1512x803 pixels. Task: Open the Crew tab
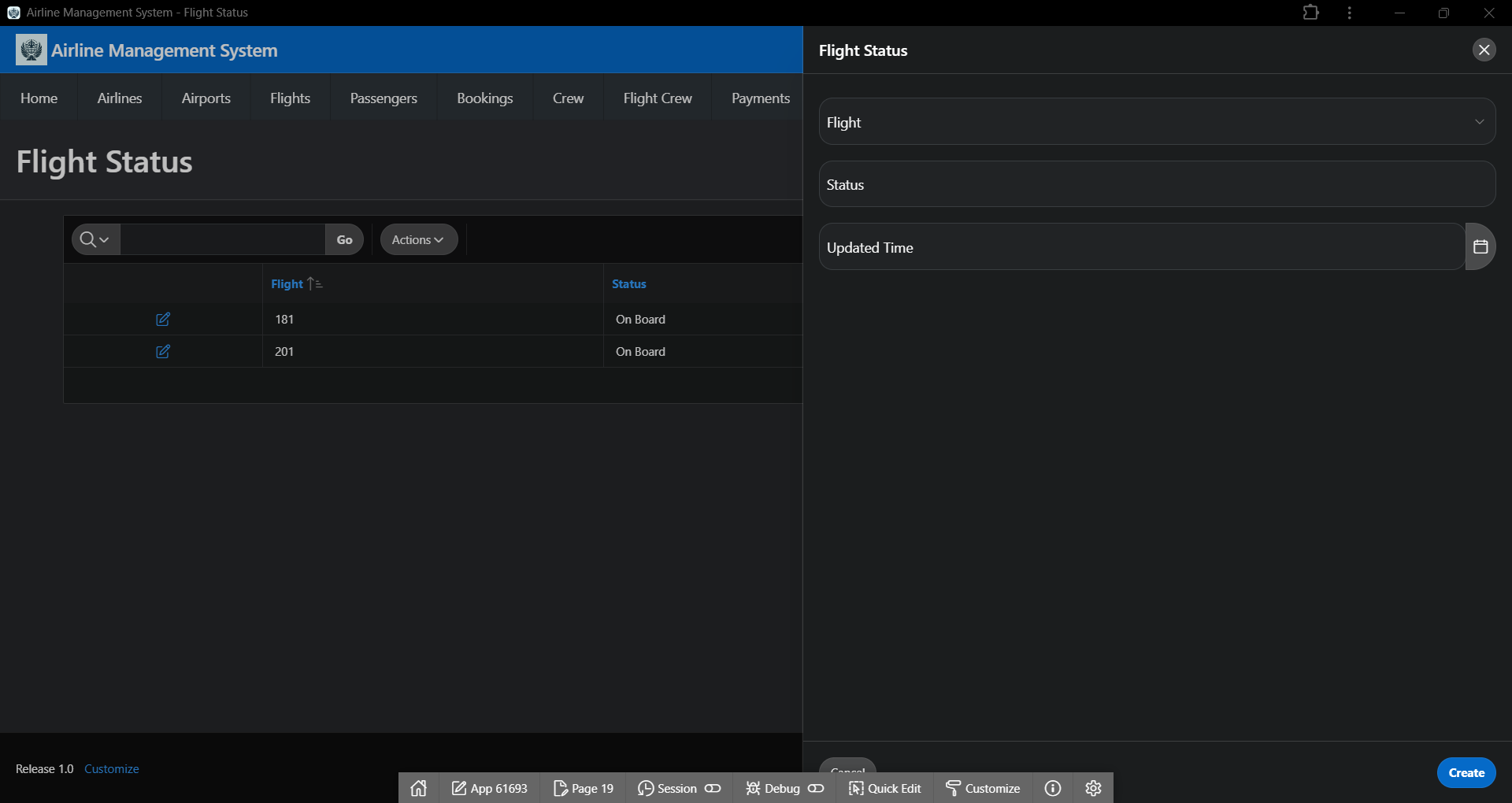pos(568,98)
